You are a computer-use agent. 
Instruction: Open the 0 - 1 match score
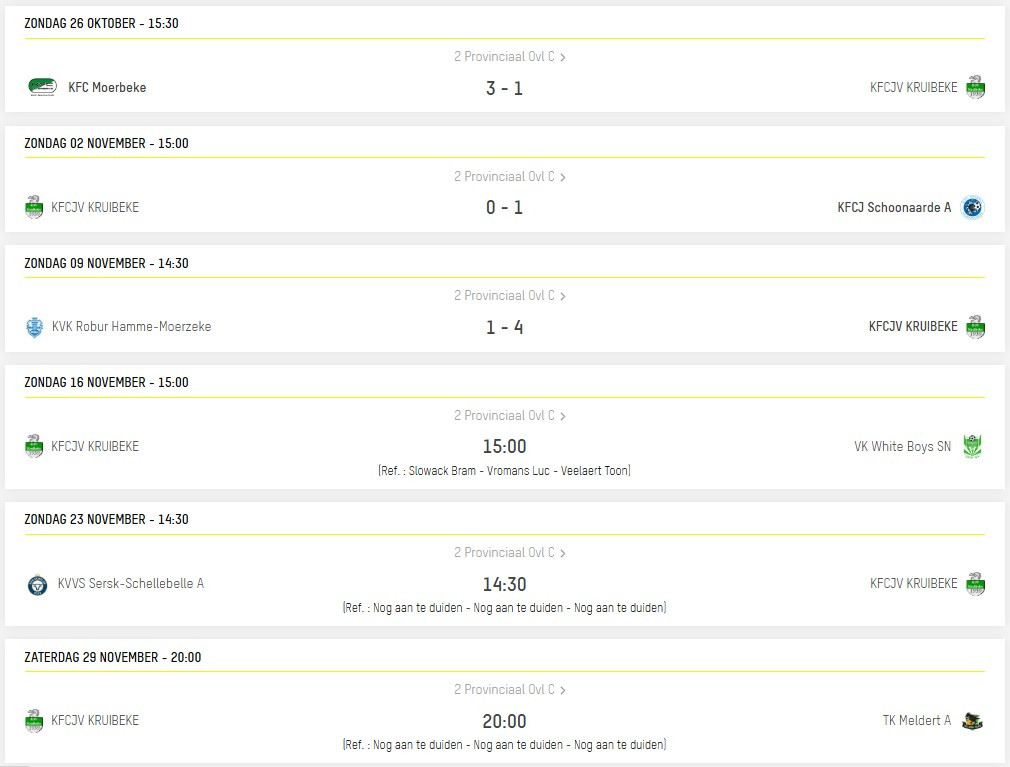[x=504, y=207]
